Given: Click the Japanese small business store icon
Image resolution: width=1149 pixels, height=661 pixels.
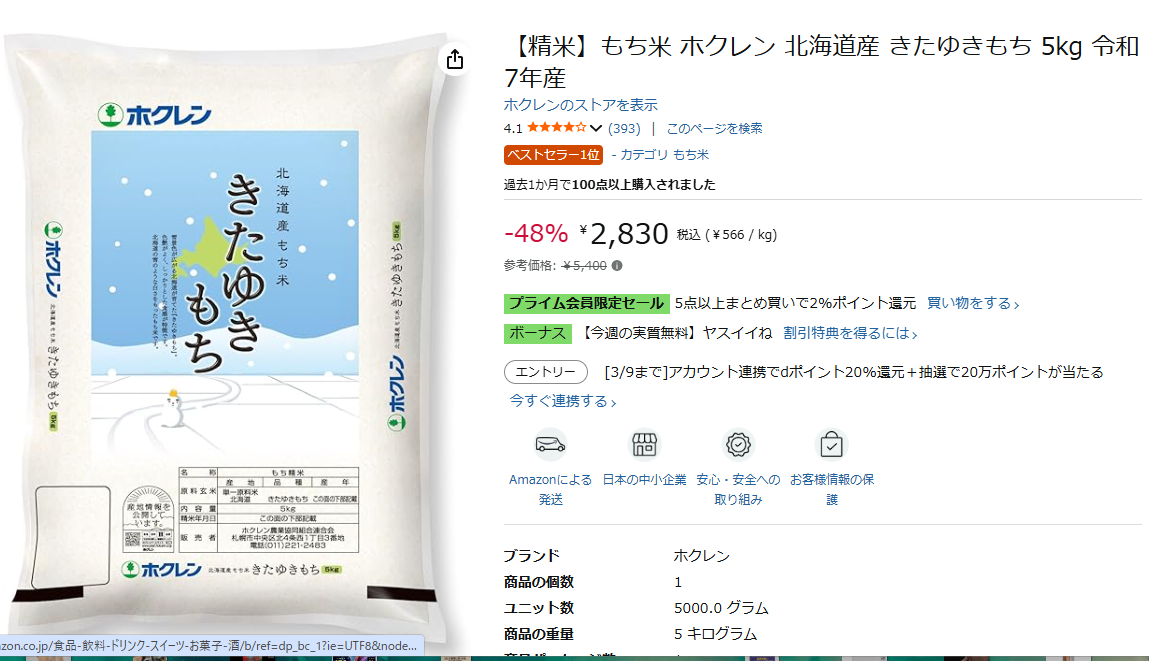Looking at the screenshot, I should pos(644,444).
